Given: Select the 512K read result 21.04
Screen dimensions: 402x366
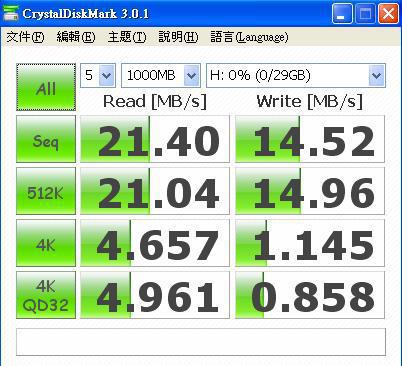Looking at the screenshot, I should 155,191.
